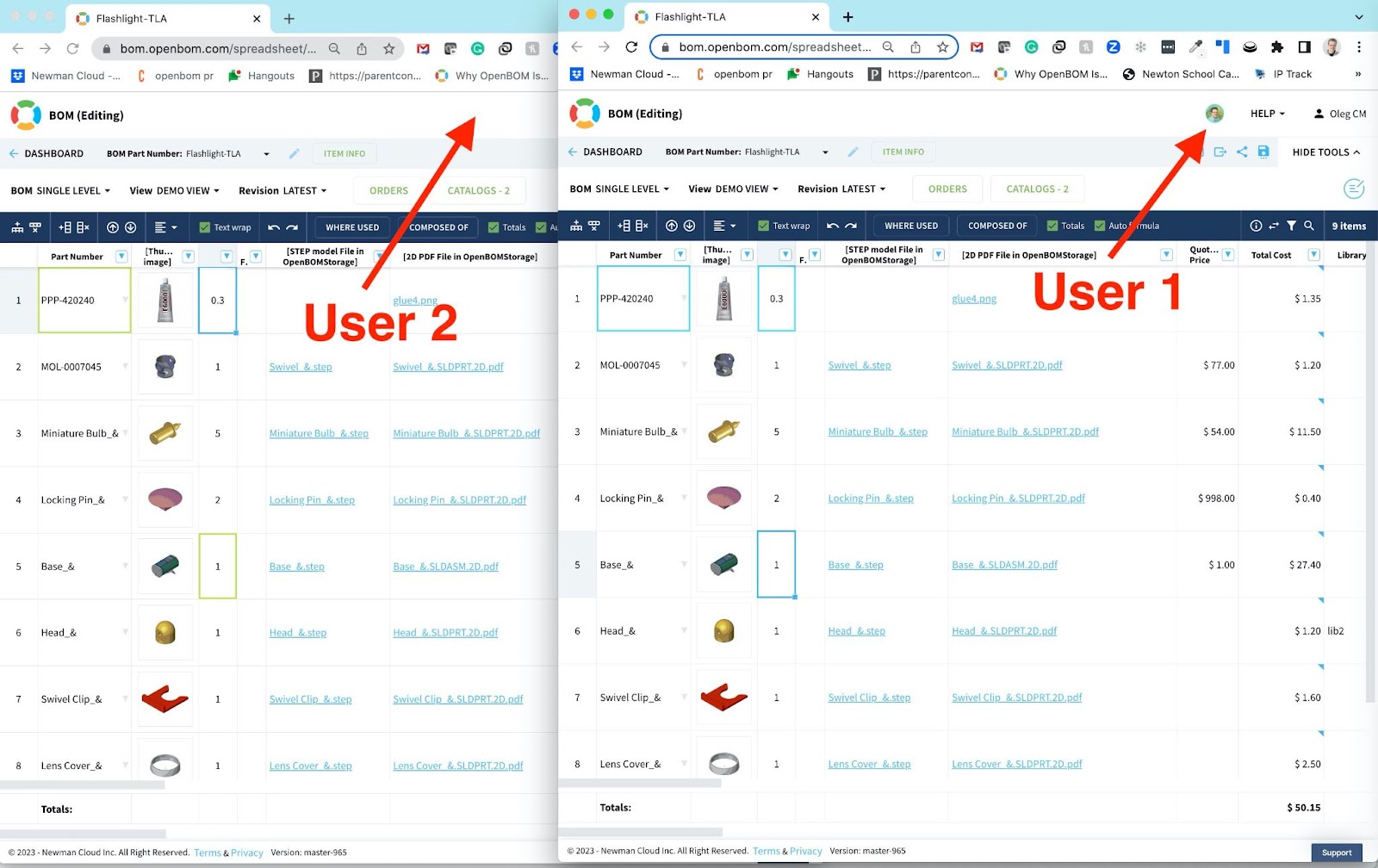Toggle Totals checkbox in right window
This screenshot has height=868, width=1378.
[x=1052, y=226]
